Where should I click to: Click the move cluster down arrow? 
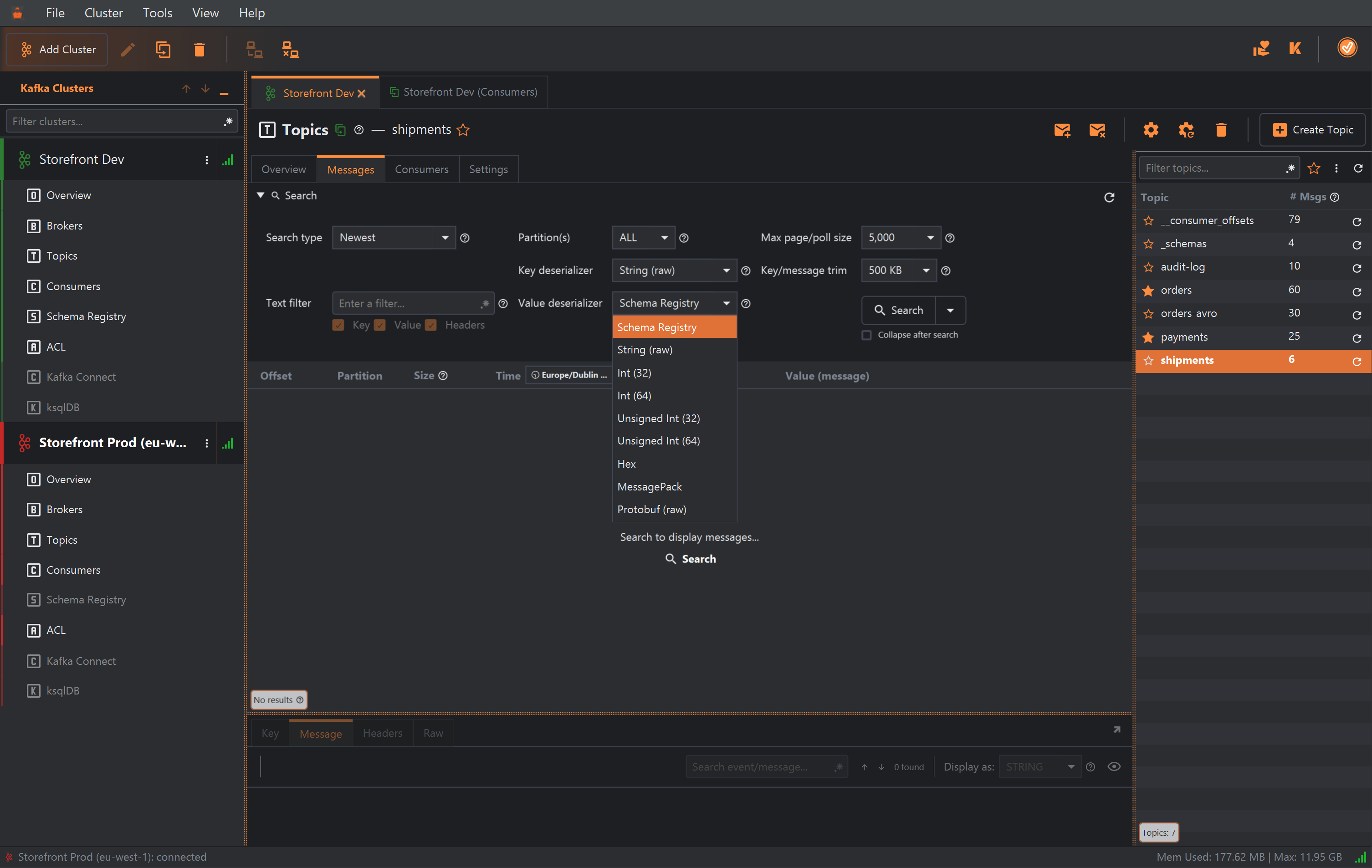(205, 88)
